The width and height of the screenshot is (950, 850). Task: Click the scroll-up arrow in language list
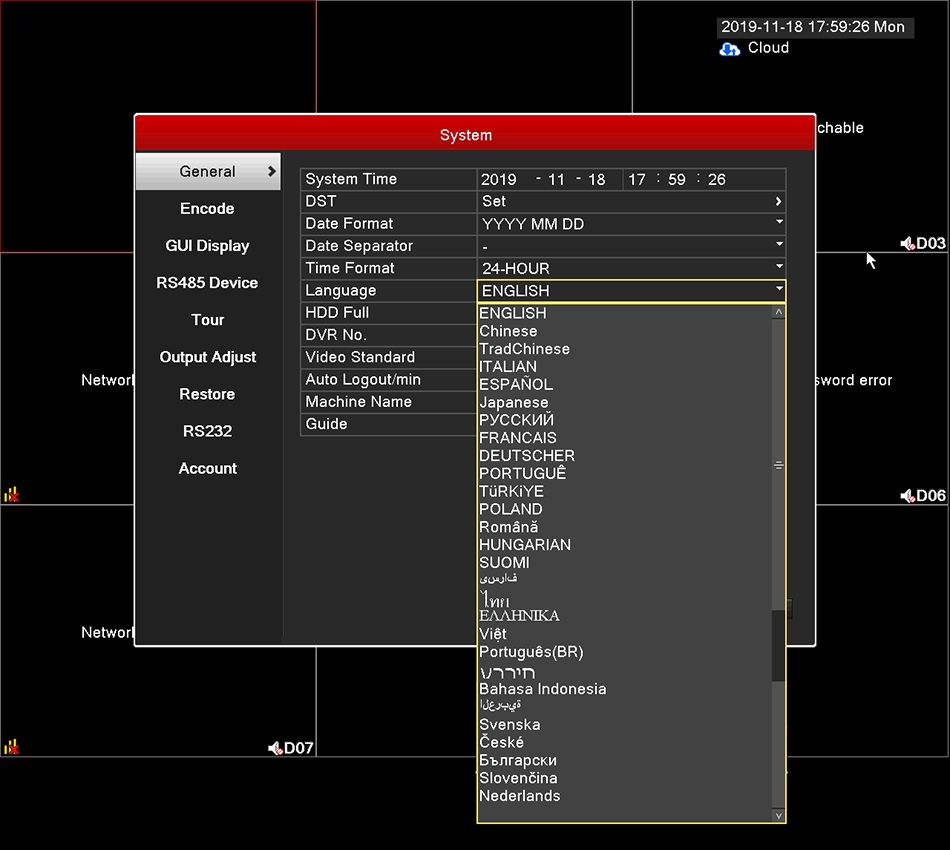tap(779, 311)
